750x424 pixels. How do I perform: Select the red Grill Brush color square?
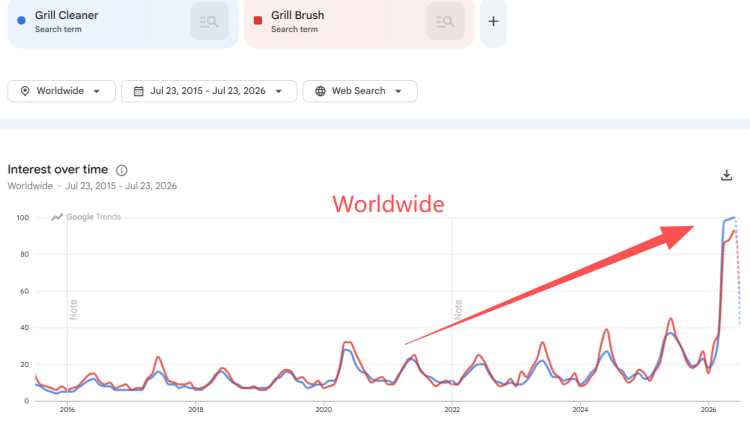tap(257, 21)
